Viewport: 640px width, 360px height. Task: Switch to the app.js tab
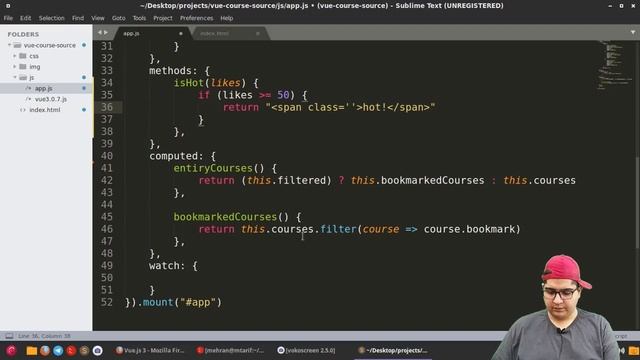[151, 33]
